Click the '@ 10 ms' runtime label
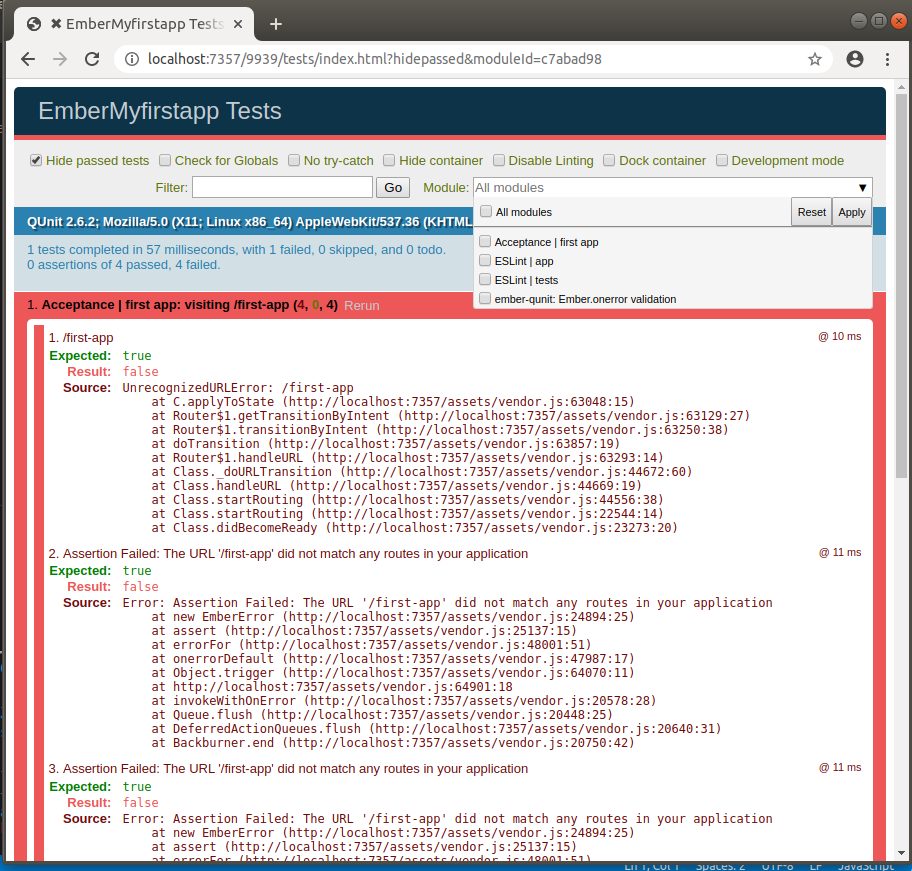Viewport: 912px width, 871px height. coord(839,337)
